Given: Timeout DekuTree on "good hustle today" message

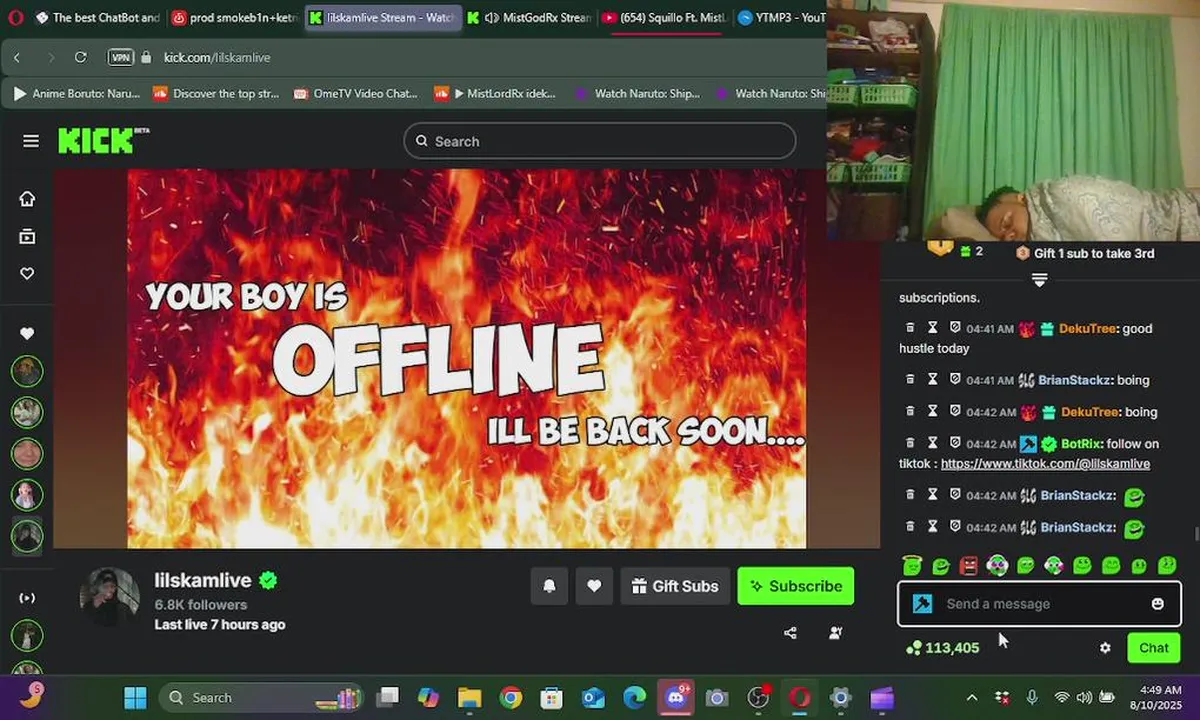Looking at the screenshot, I should [932, 328].
